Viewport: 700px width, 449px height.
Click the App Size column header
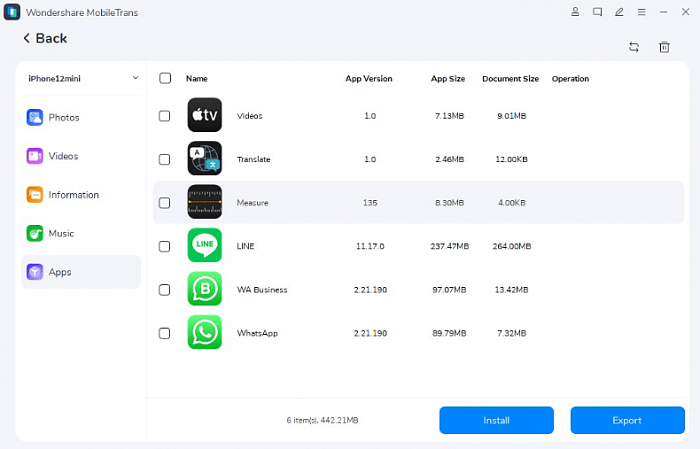click(448, 79)
